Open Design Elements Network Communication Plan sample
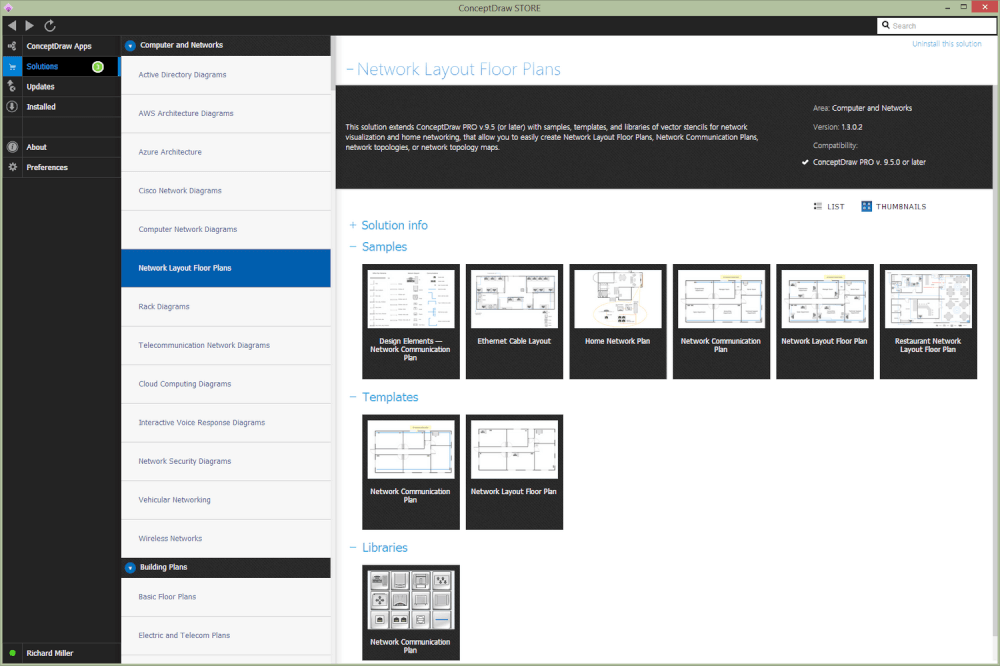This screenshot has height=666, width=1000. [411, 322]
